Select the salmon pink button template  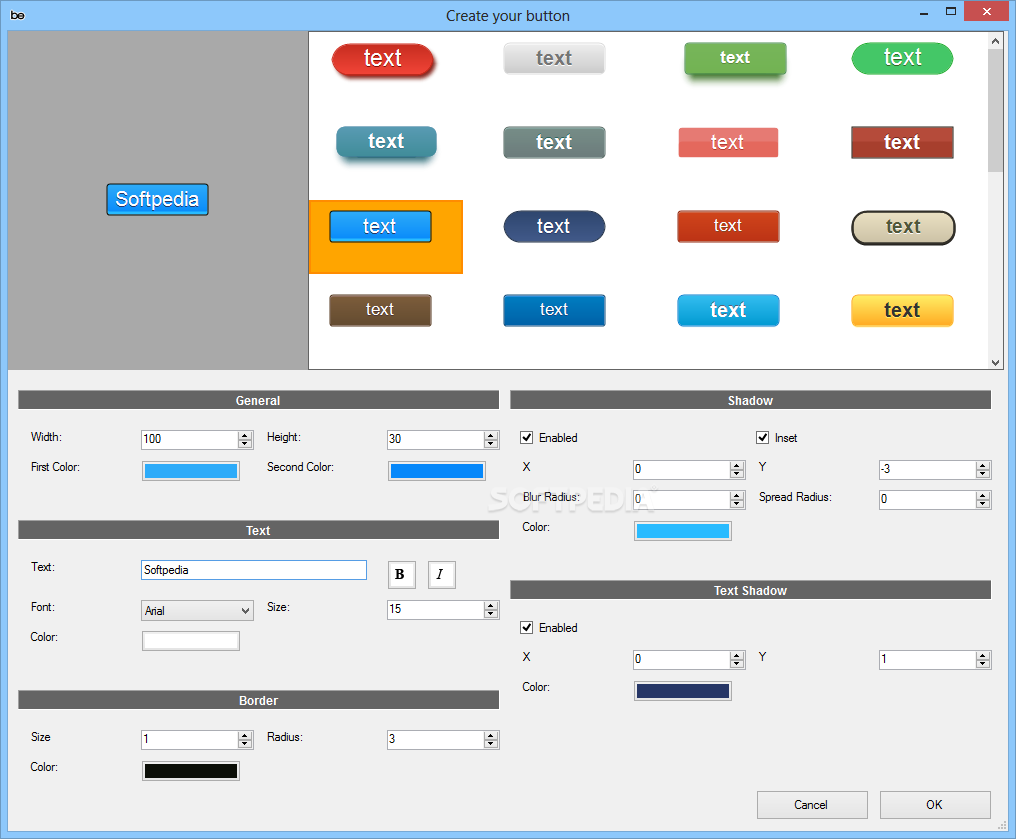point(728,143)
